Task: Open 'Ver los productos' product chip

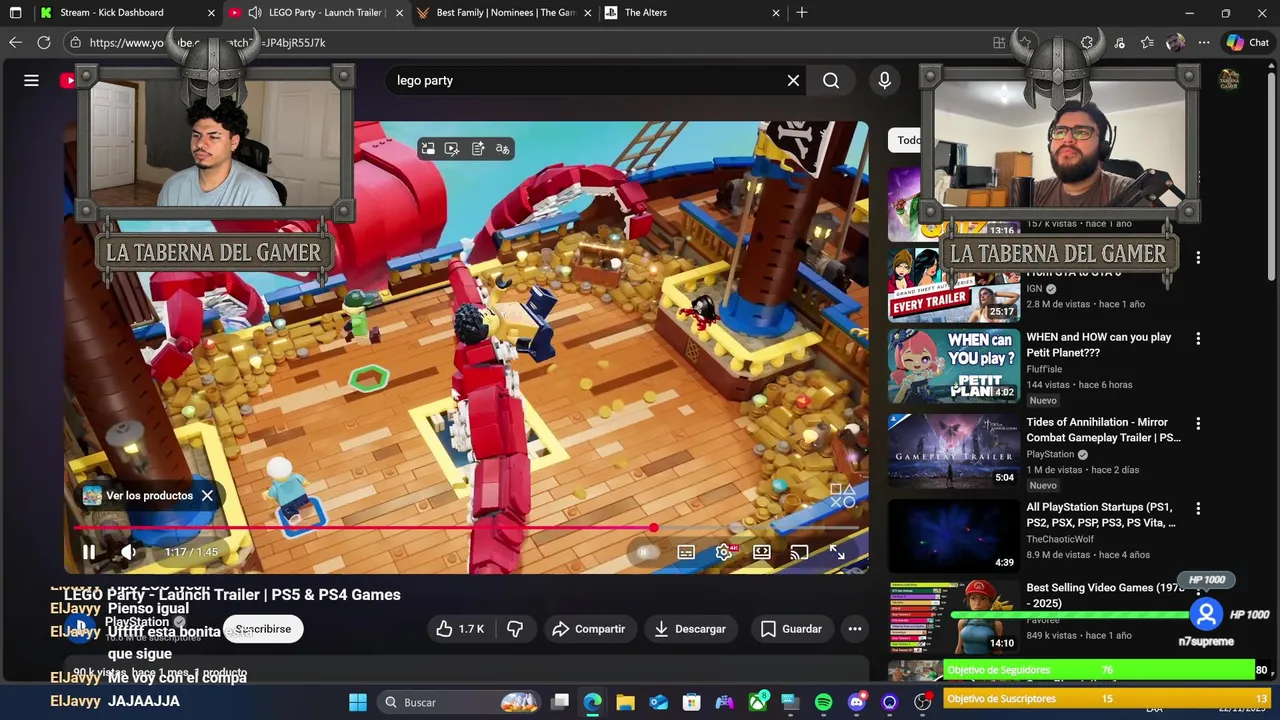Action: pos(139,496)
